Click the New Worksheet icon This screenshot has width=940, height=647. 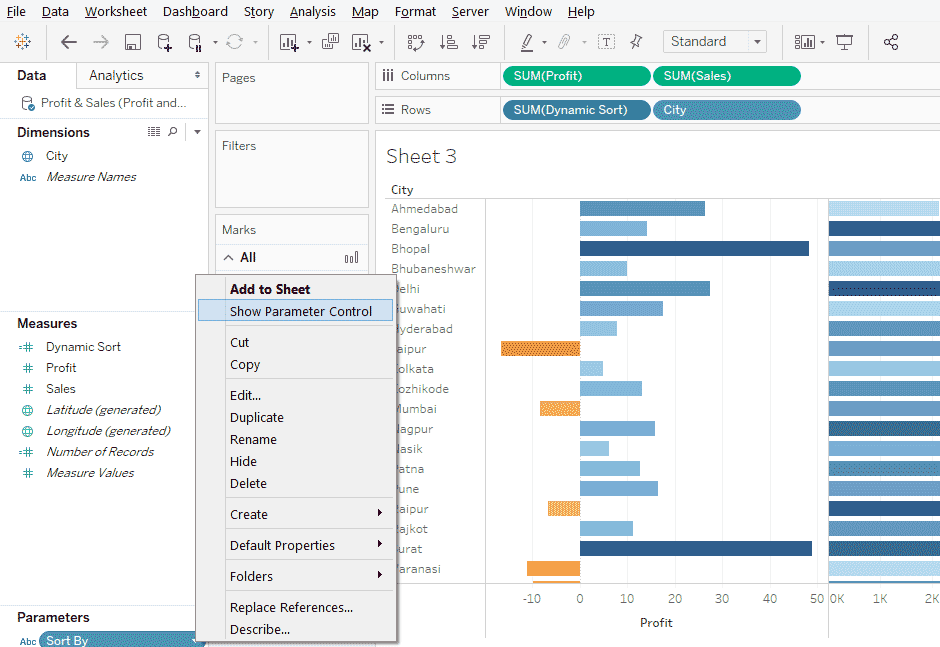click(x=289, y=42)
